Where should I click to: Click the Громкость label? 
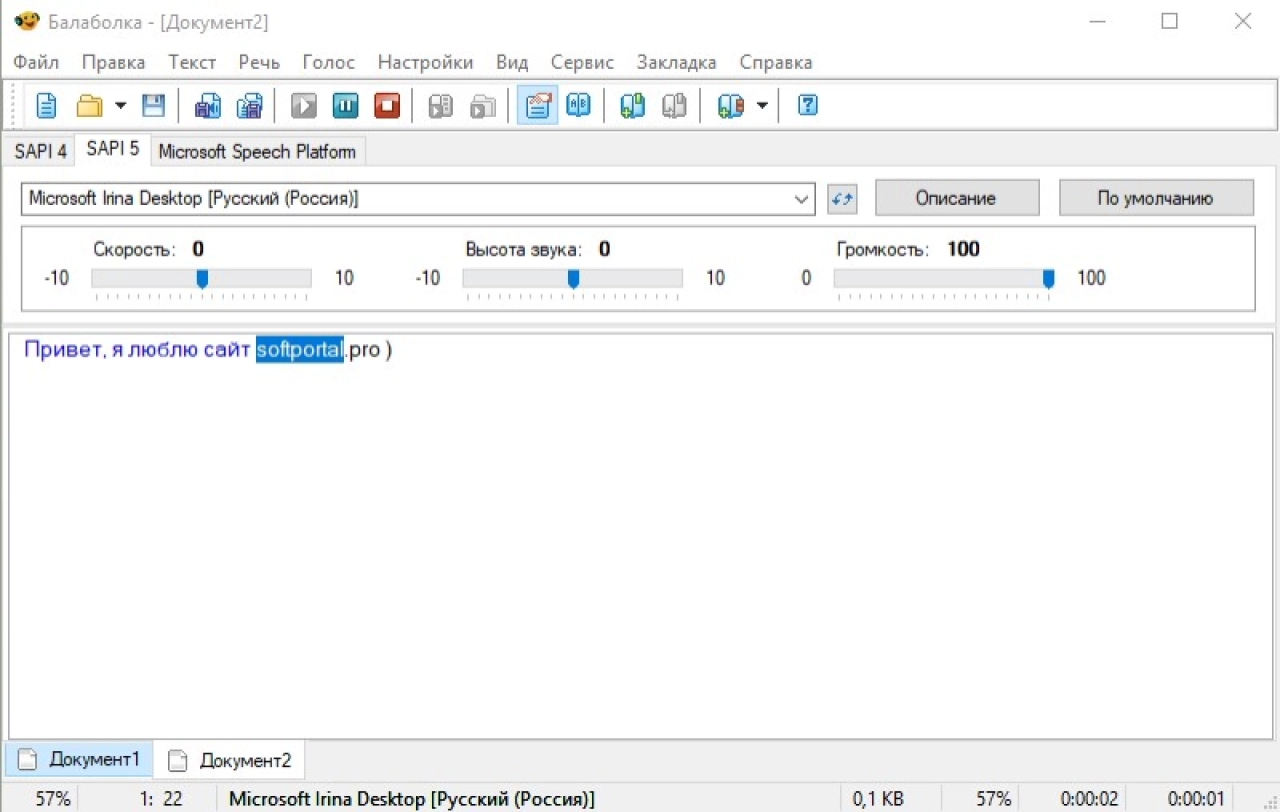point(883,249)
